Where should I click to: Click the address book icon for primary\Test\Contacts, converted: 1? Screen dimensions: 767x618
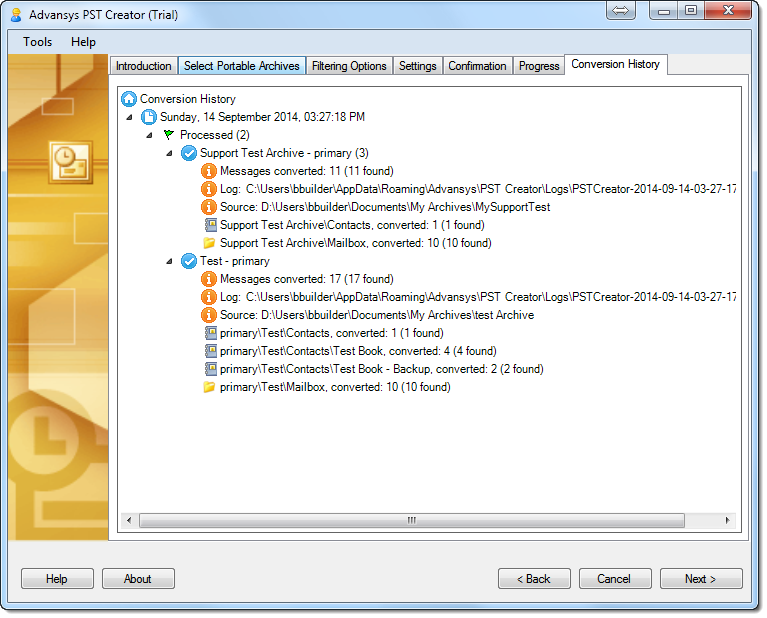pyautogui.click(x=210, y=333)
